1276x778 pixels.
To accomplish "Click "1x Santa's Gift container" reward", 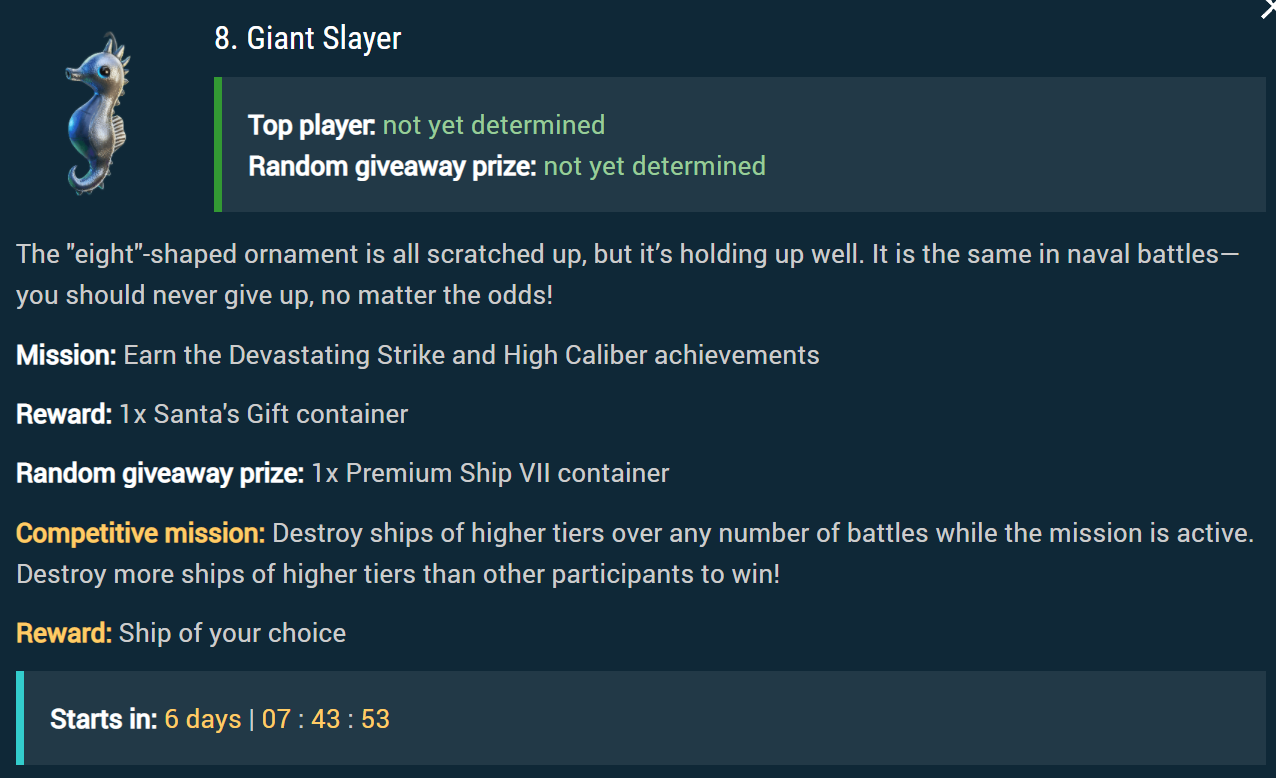I will point(263,414).
